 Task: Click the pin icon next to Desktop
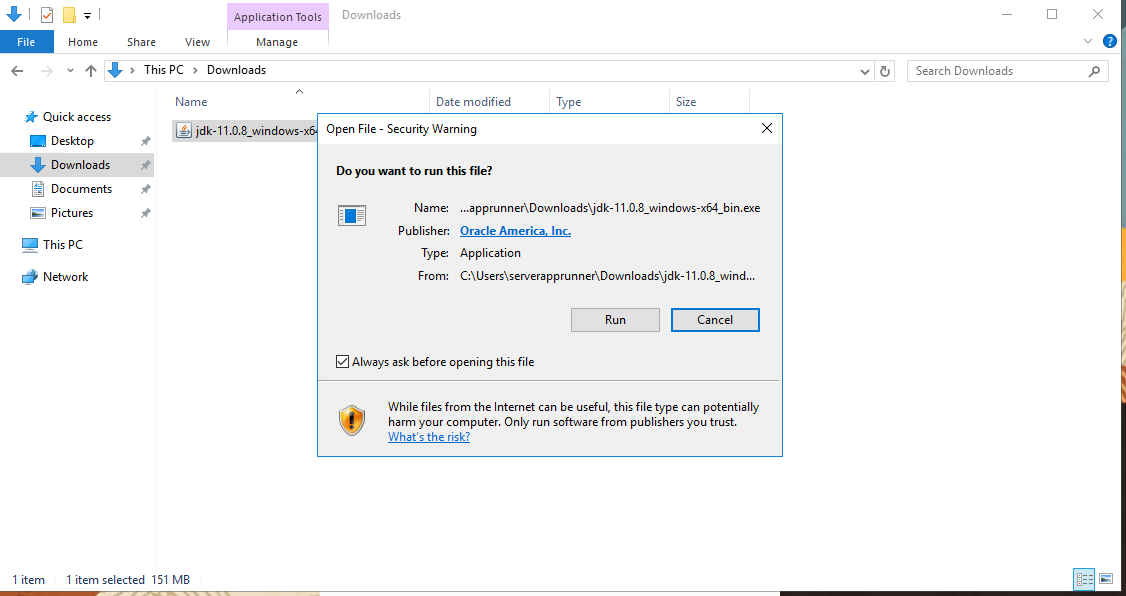coord(145,141)
